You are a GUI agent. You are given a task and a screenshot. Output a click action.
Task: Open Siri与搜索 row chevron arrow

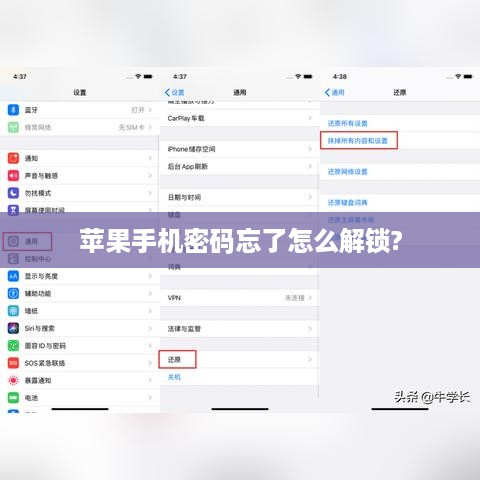click(150, 328)
